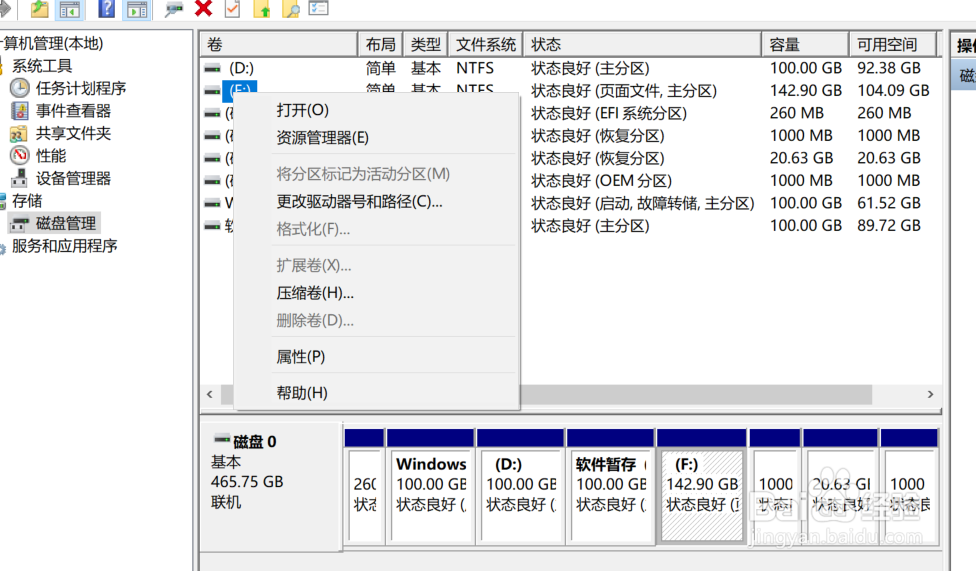Click the folder with magnifier search icon
The width and height of the screenshot is (976, 571).
(291, 9)
